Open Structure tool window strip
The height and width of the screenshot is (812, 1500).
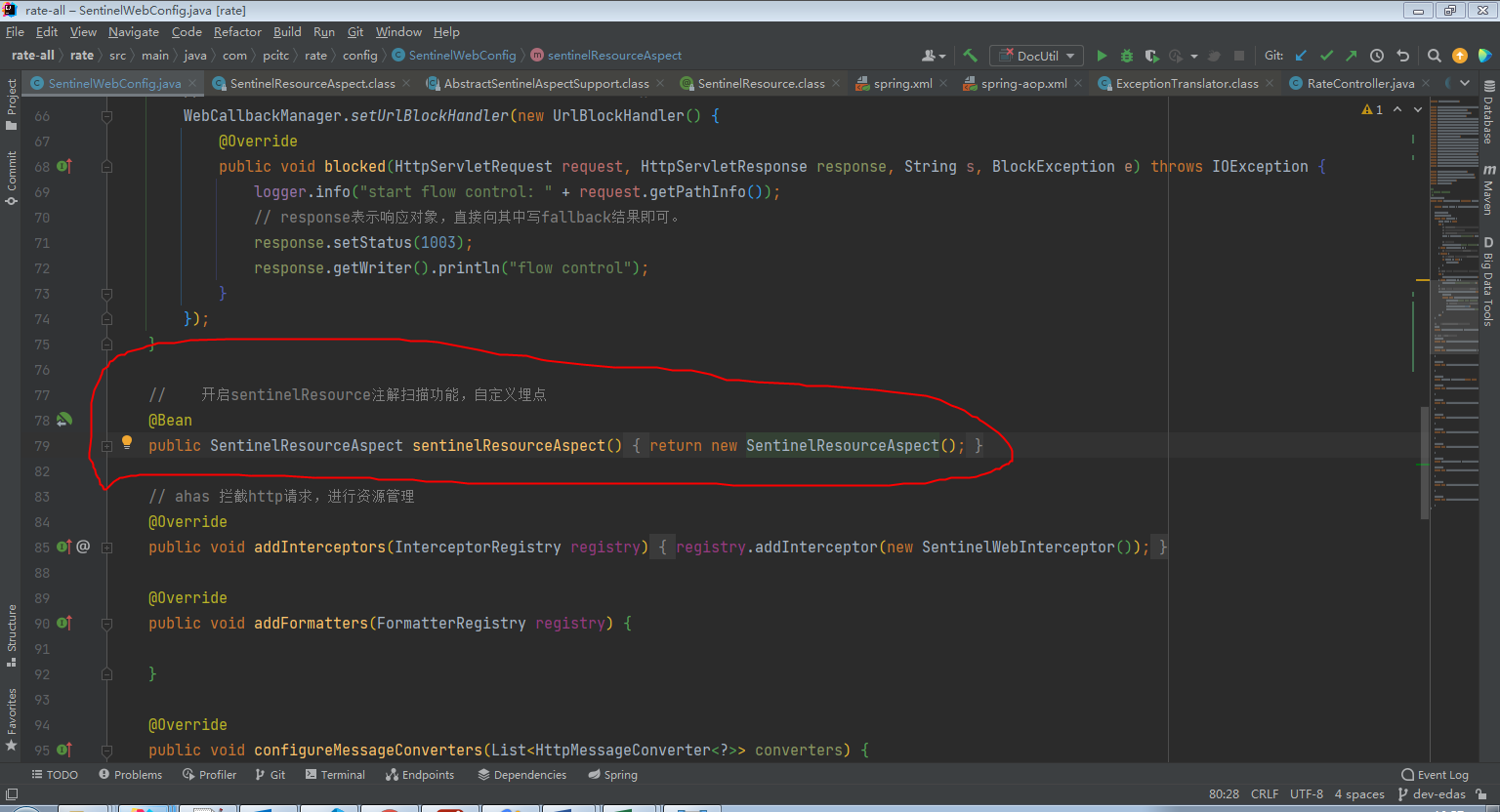pos(11,635)
